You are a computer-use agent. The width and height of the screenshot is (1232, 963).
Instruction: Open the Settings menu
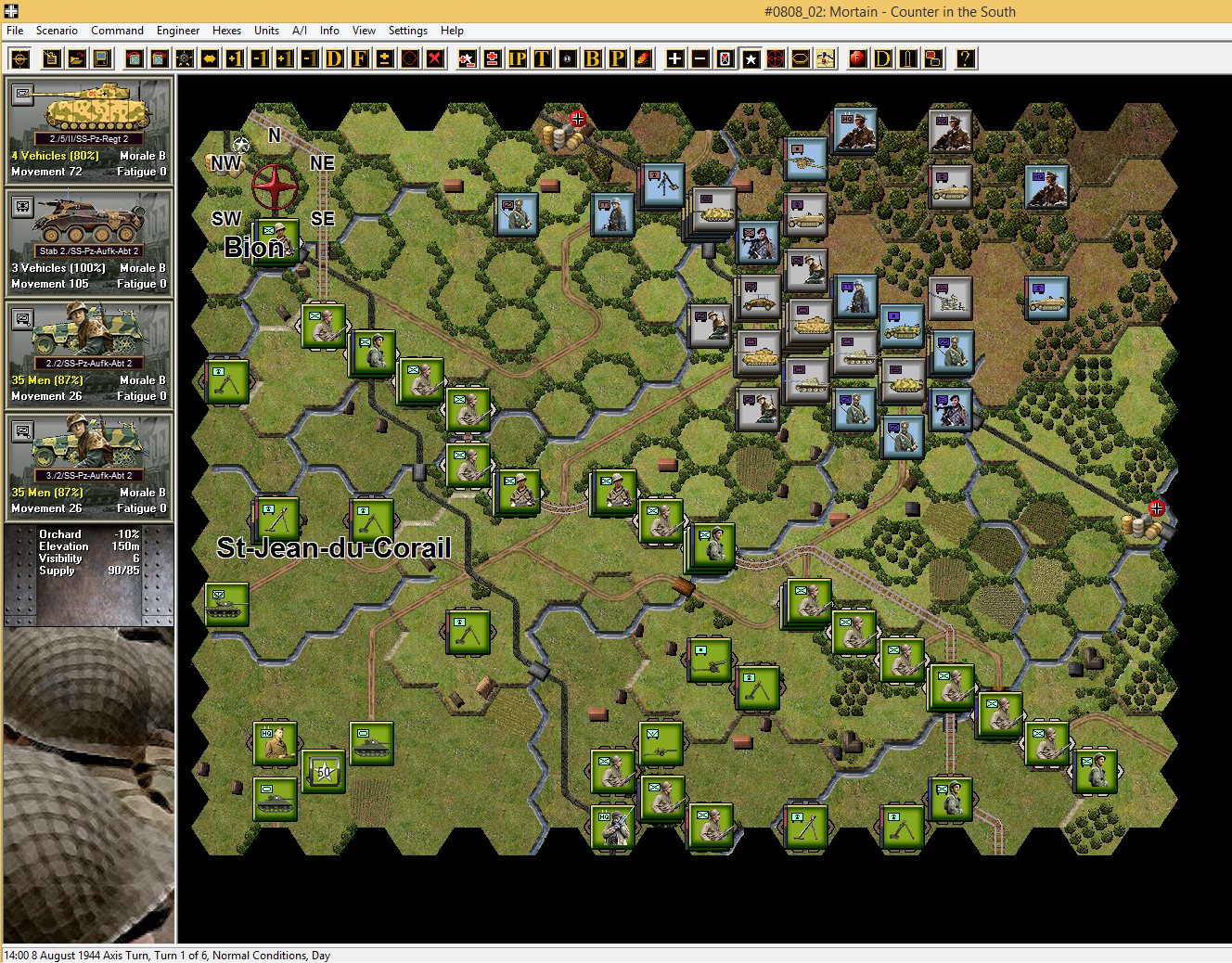pyautogui.click(x=408, y=31)
